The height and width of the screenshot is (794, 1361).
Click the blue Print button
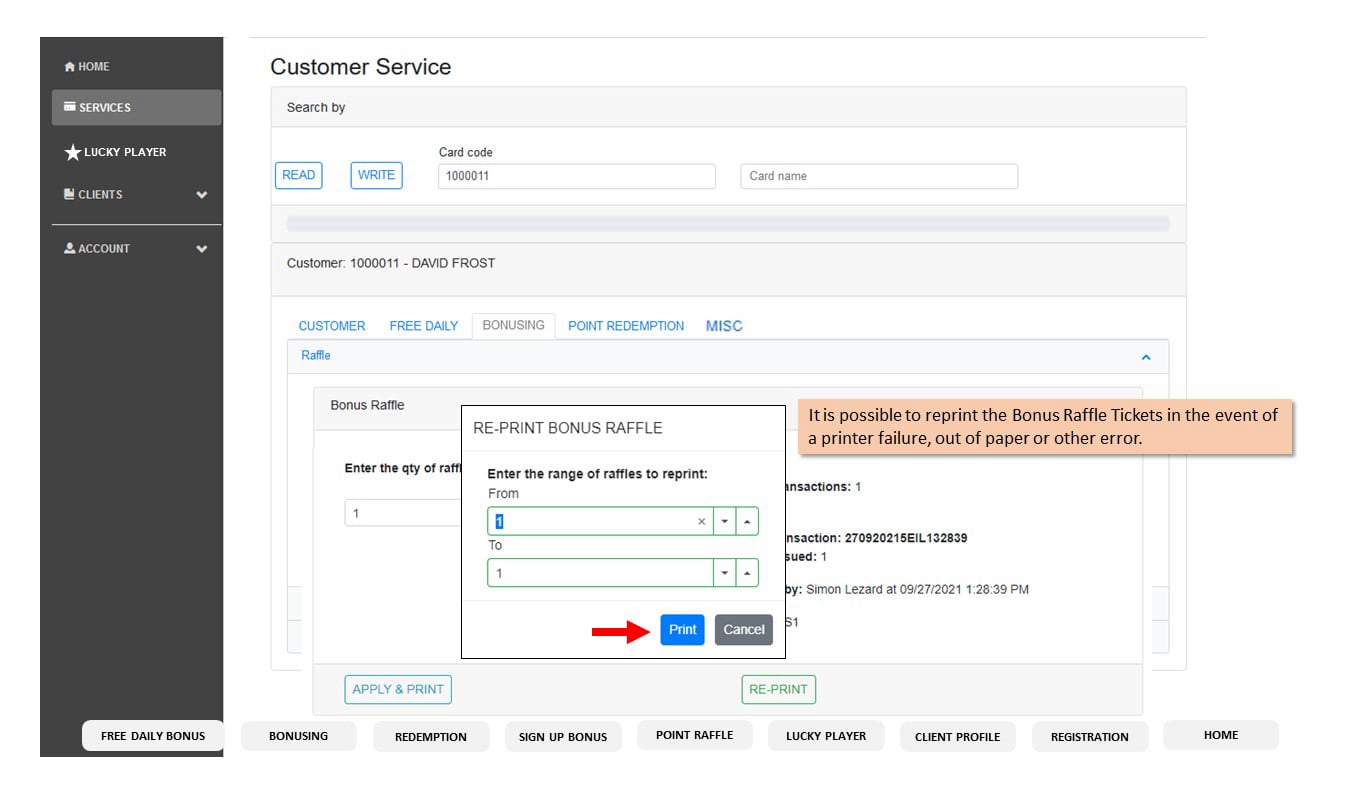pyautogui.click(x=682, y=630)
